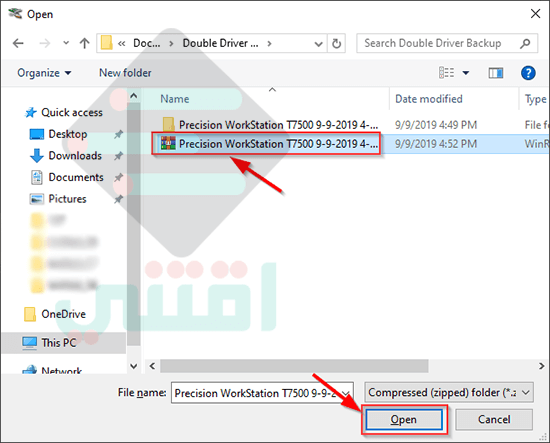This screenshot has width=550, height=443.
Task: Click the pin icon beside Pictures
Action: pos(119,199)
